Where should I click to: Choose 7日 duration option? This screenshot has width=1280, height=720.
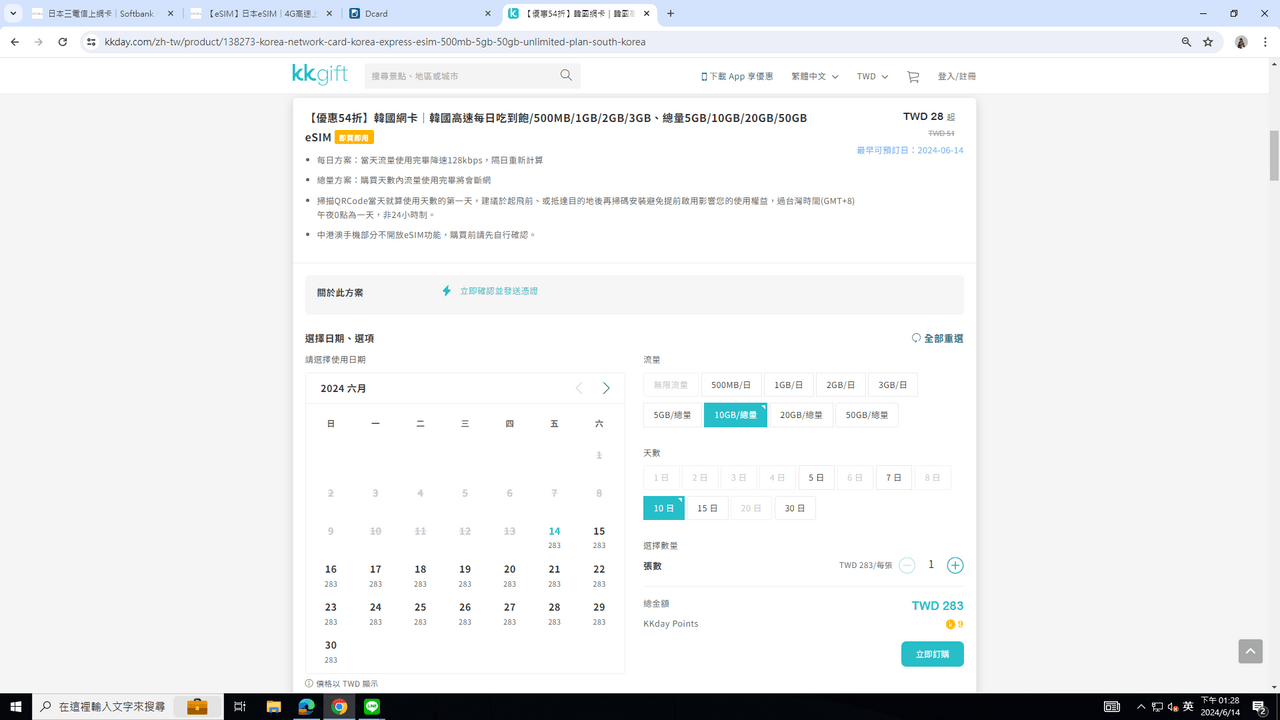coord(894,478)
